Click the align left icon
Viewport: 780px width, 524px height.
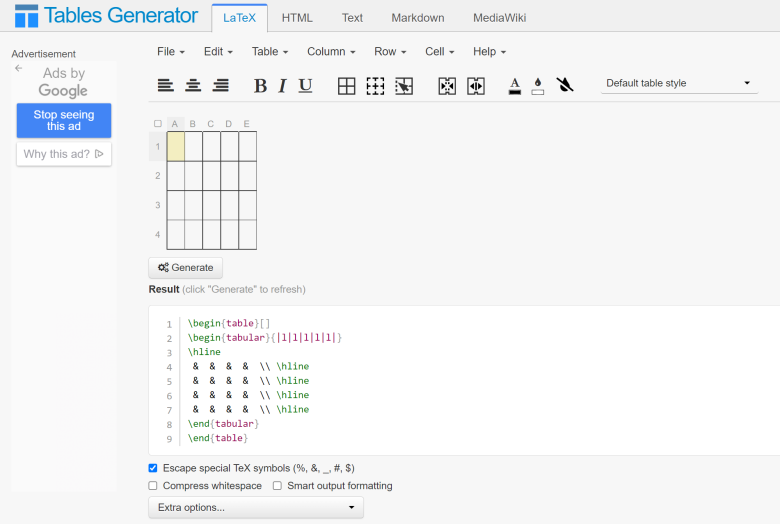pyautogui.click(x=166, y=86)
